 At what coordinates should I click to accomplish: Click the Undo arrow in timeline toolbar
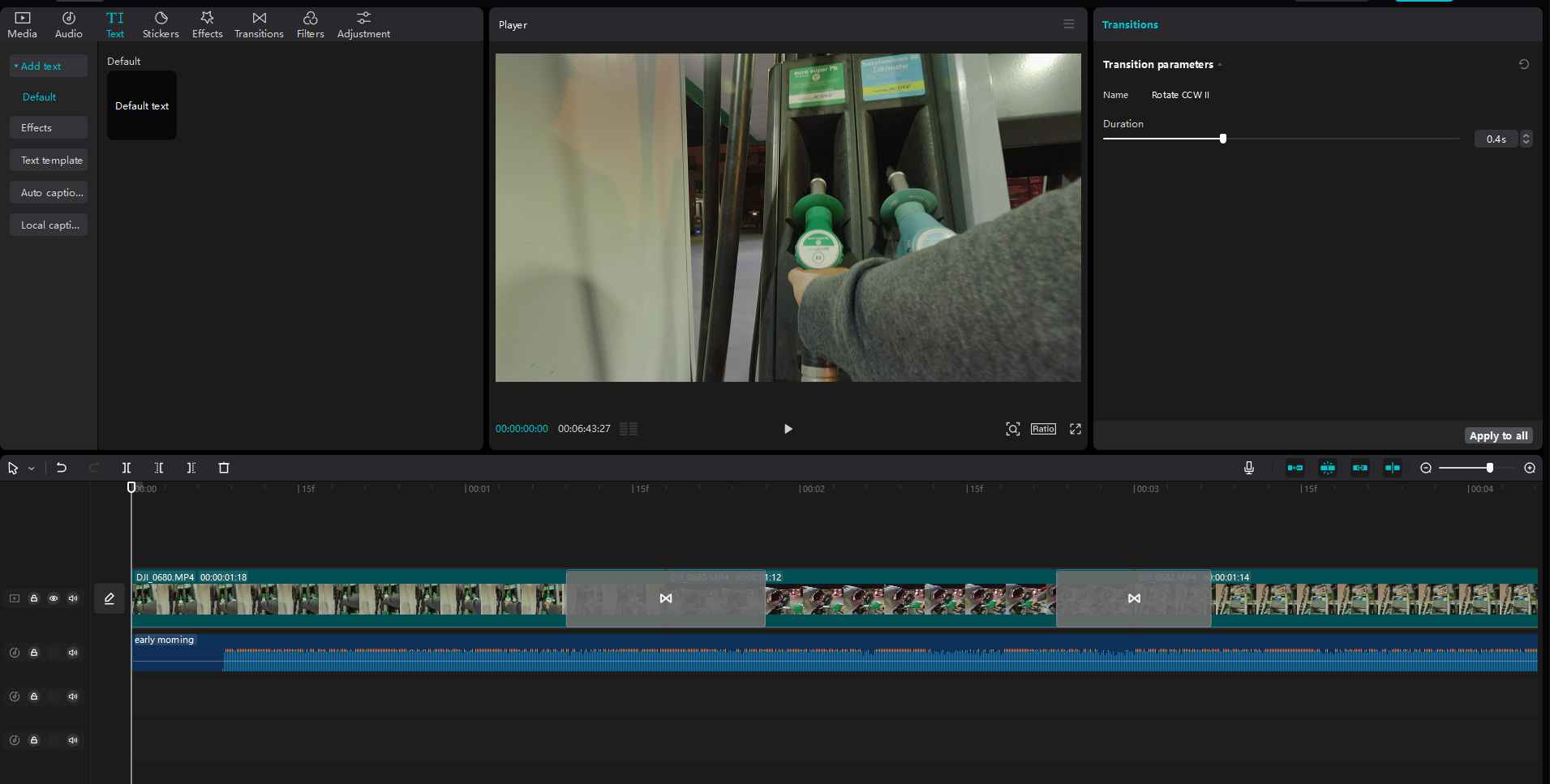tap(62, 468)
